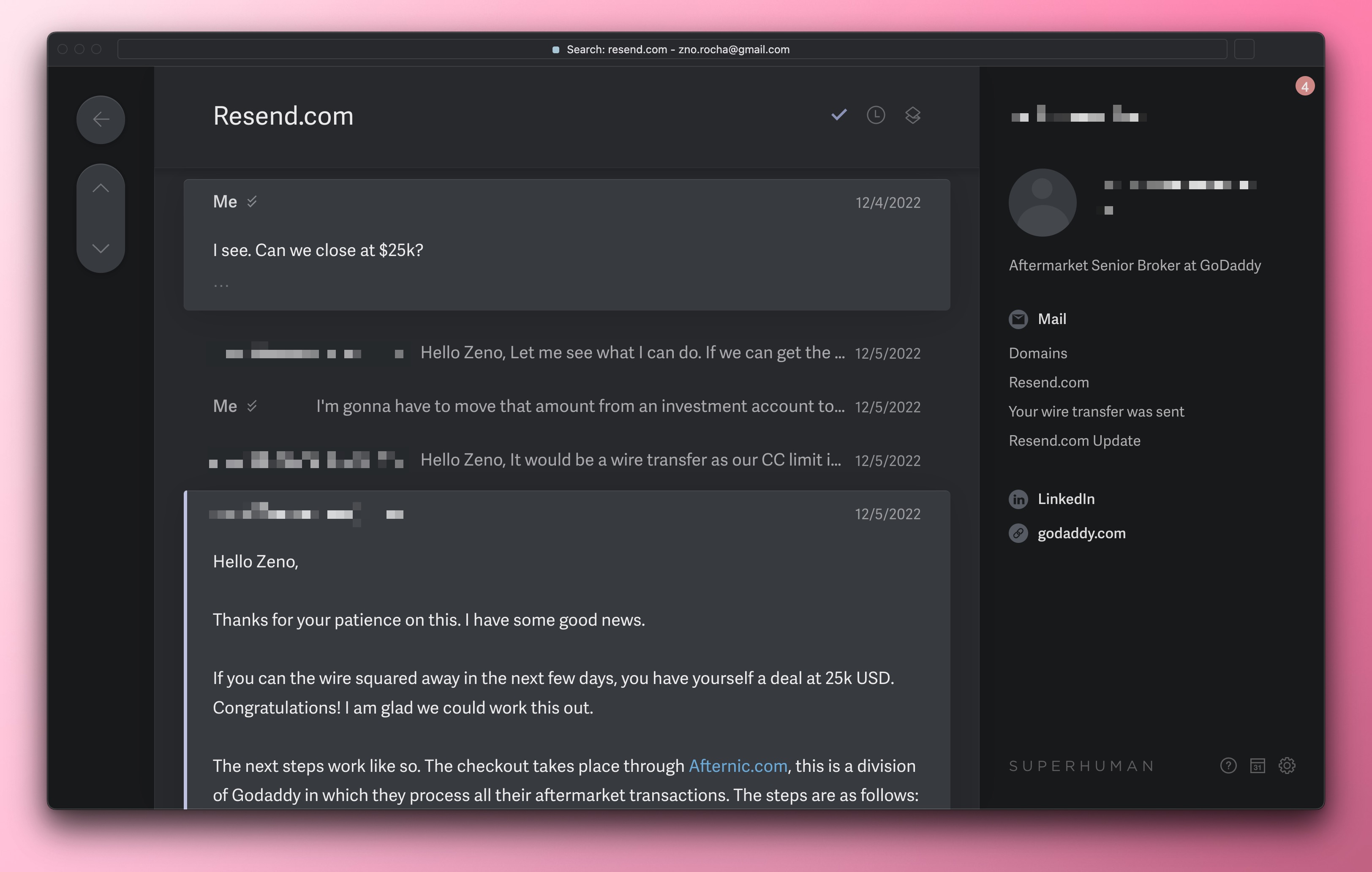
Task: Mark conversation done with checkmark icon
Action: pos(838,115)
